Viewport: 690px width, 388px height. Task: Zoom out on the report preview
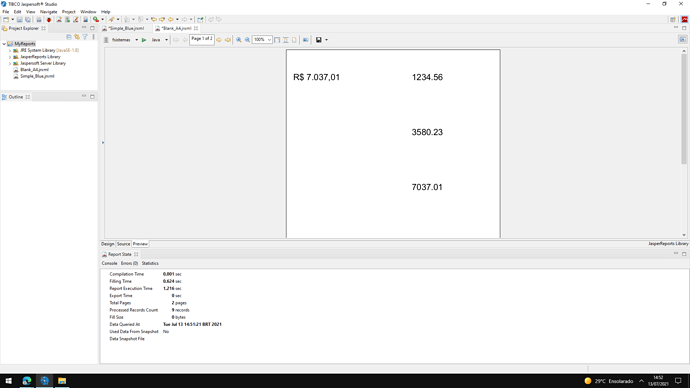(247, 40)
